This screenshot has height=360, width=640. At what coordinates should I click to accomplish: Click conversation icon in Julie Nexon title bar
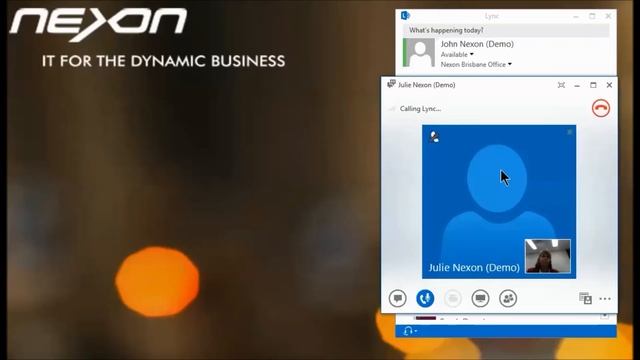[x=391, y=84]
